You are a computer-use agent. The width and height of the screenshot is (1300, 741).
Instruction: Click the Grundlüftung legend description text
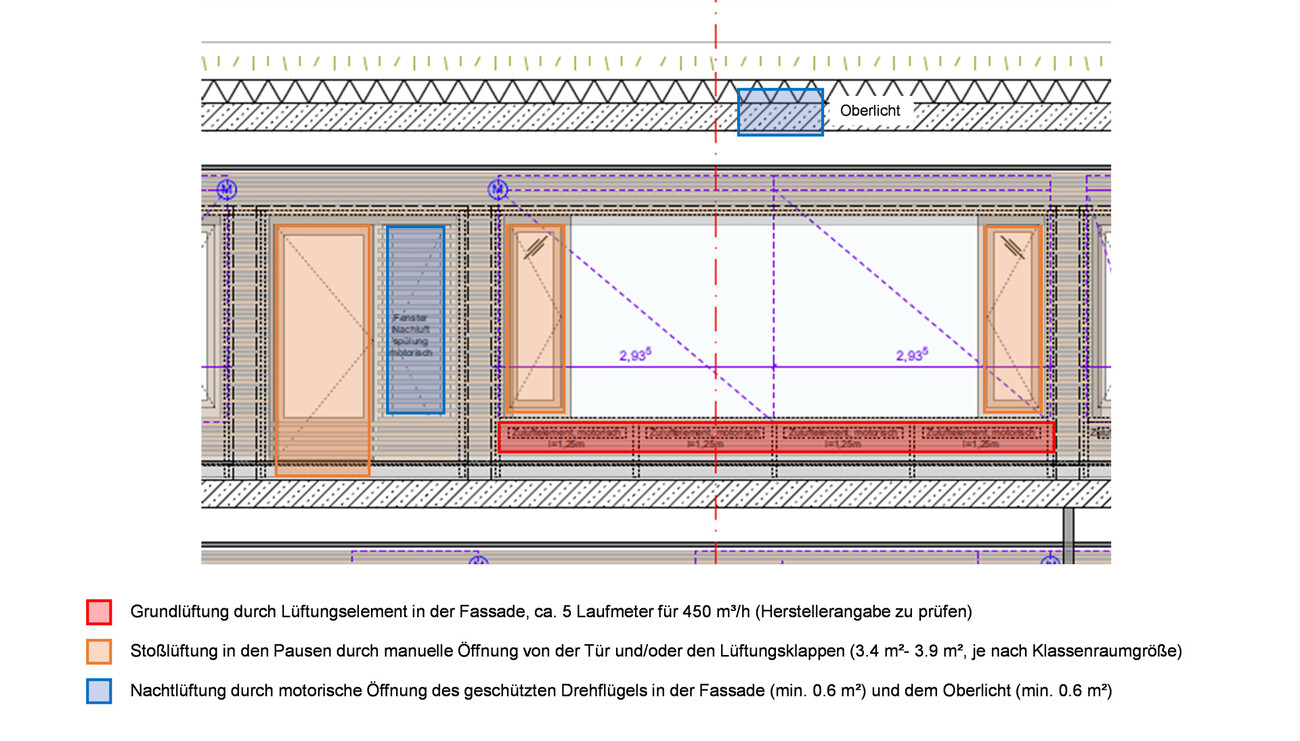550,612
